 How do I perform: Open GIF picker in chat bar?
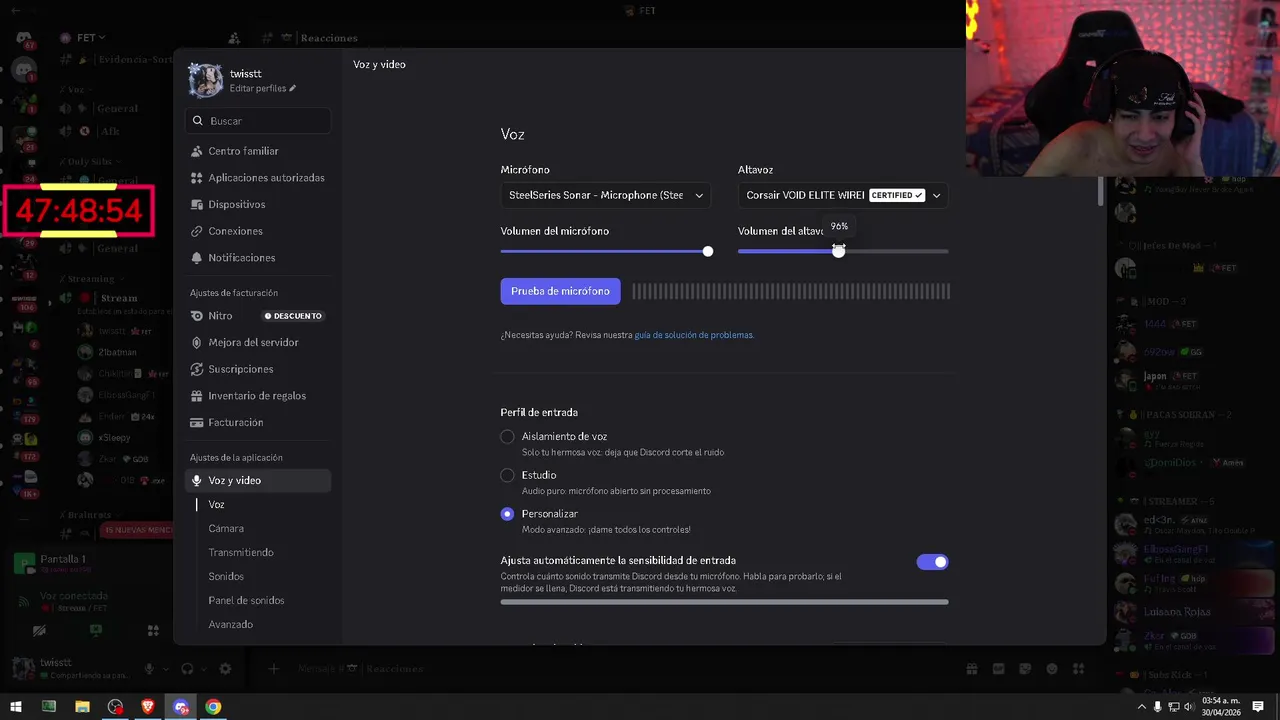click(998, 669)
